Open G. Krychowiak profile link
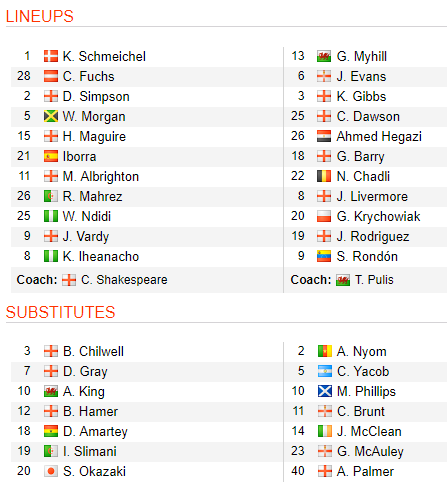Screen dimensions: 447x488 click(x=378, y=217)
